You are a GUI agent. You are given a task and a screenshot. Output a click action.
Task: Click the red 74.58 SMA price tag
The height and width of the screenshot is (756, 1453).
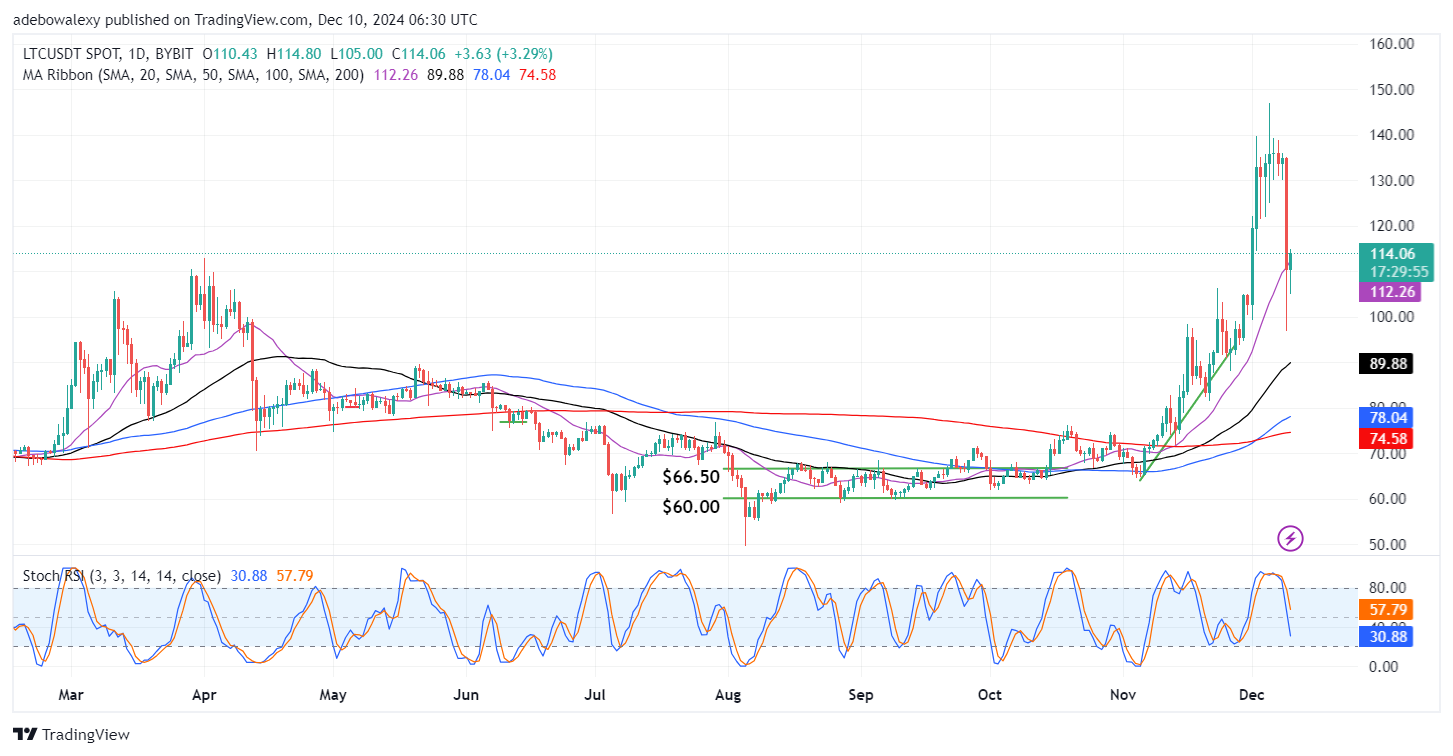(1386, 438)
